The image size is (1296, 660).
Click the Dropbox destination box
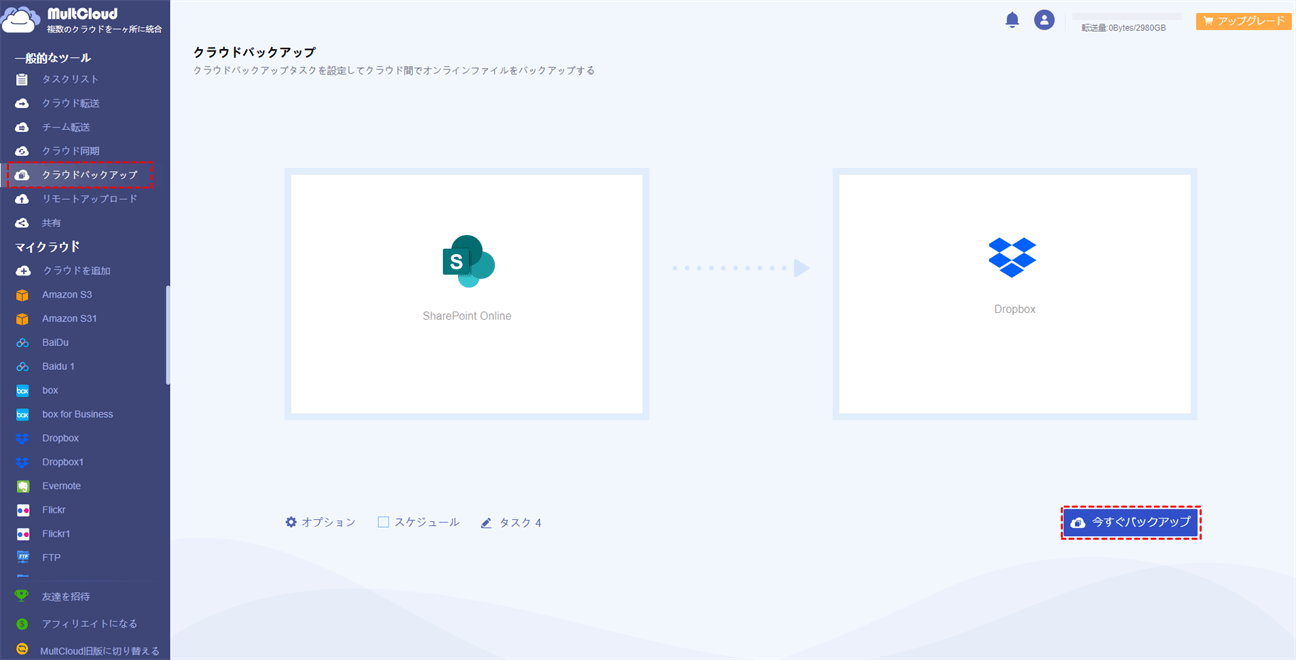click(x=1014, y=294)
